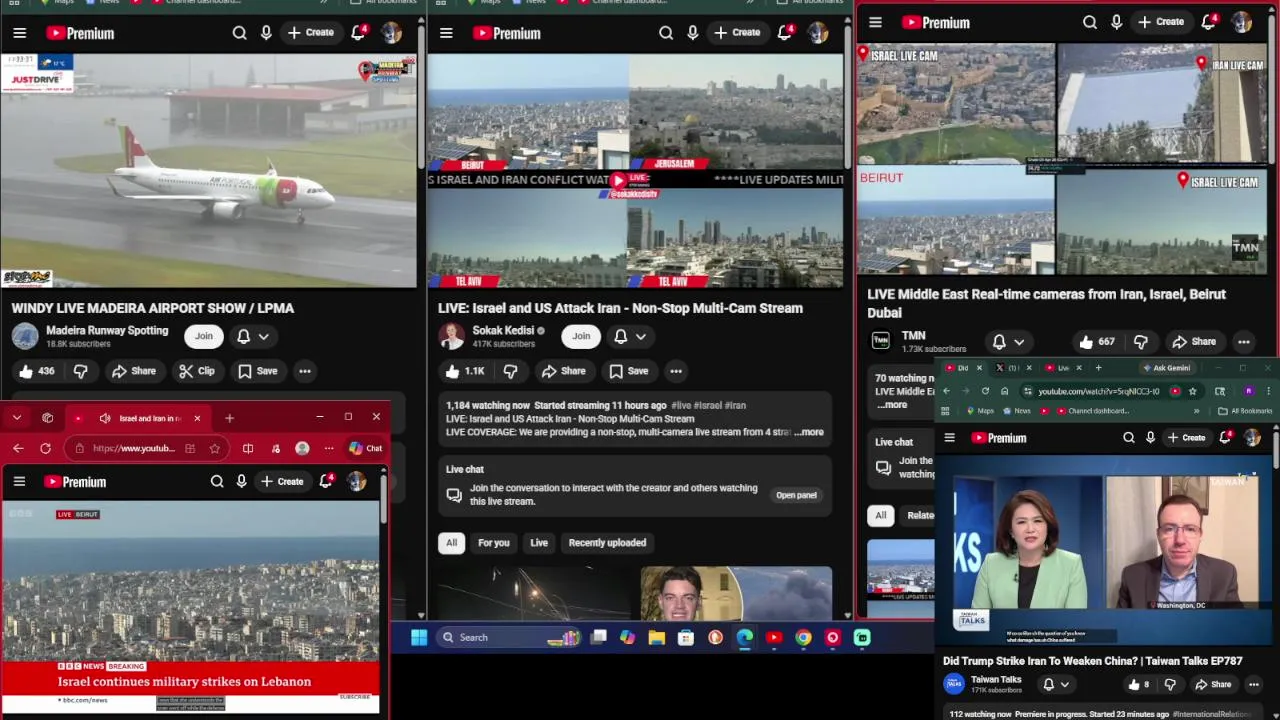Click Create button in Madeira Airport window
The height and width of the screenshot is (720, 1280).
click(311, 33)
